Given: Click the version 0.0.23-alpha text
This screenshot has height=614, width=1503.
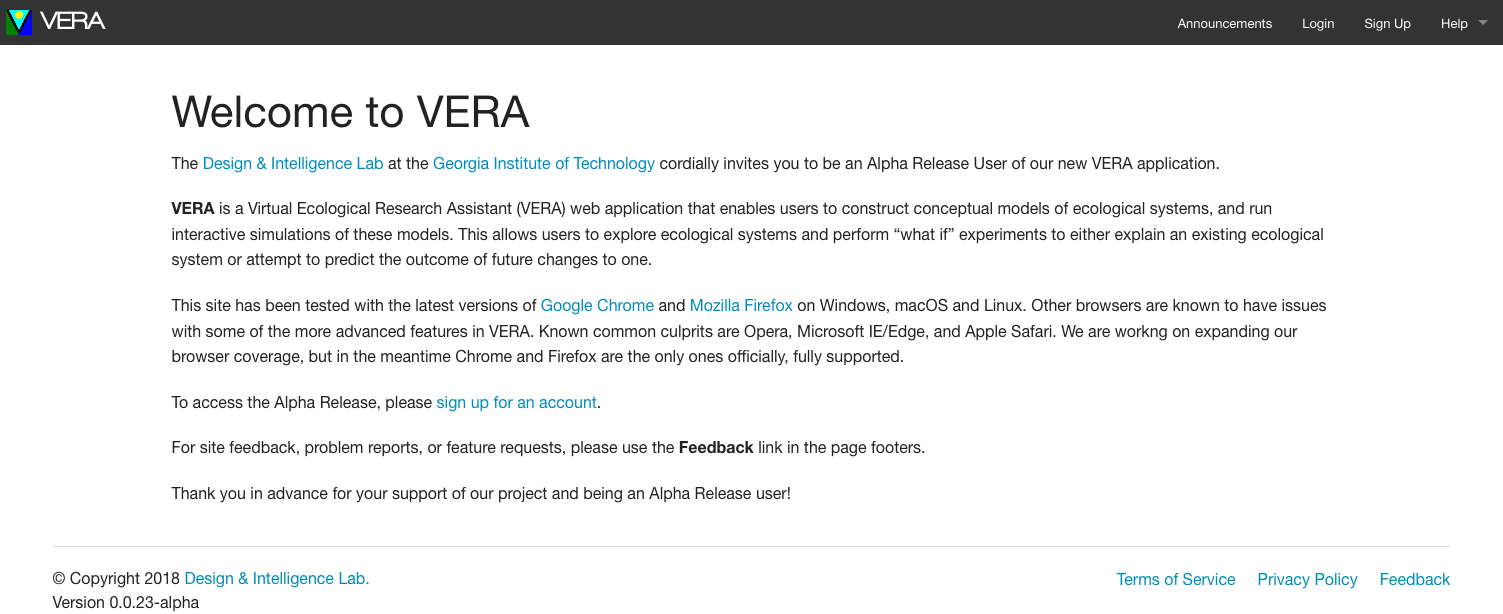Looking at the screenshot, I should coord(125,603).
